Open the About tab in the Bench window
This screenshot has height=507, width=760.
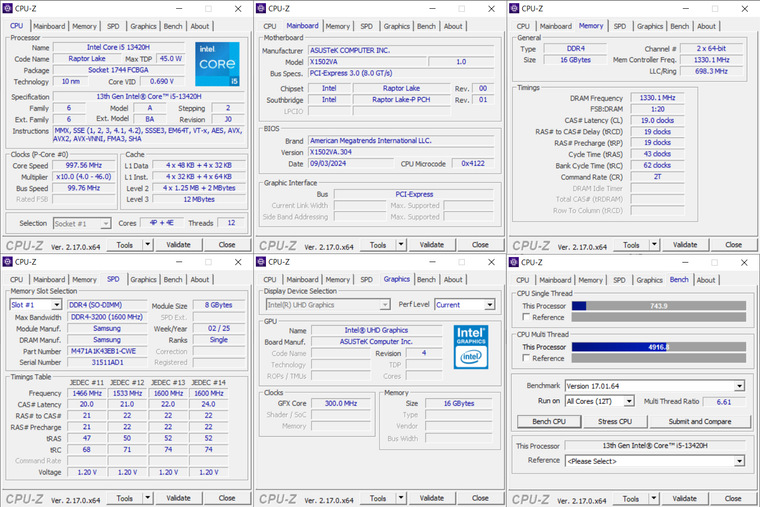706,280
